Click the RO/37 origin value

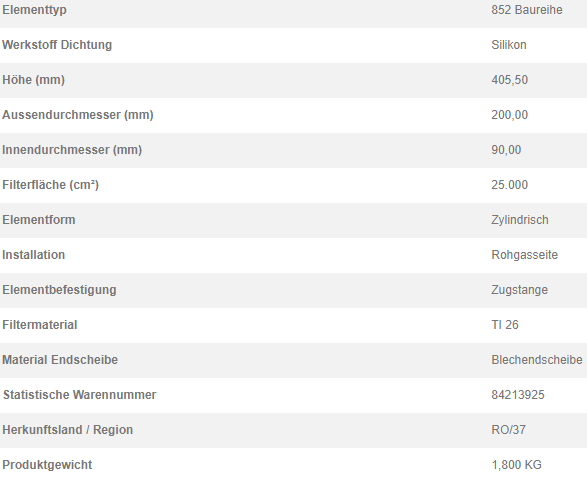(x=508, y=430)
